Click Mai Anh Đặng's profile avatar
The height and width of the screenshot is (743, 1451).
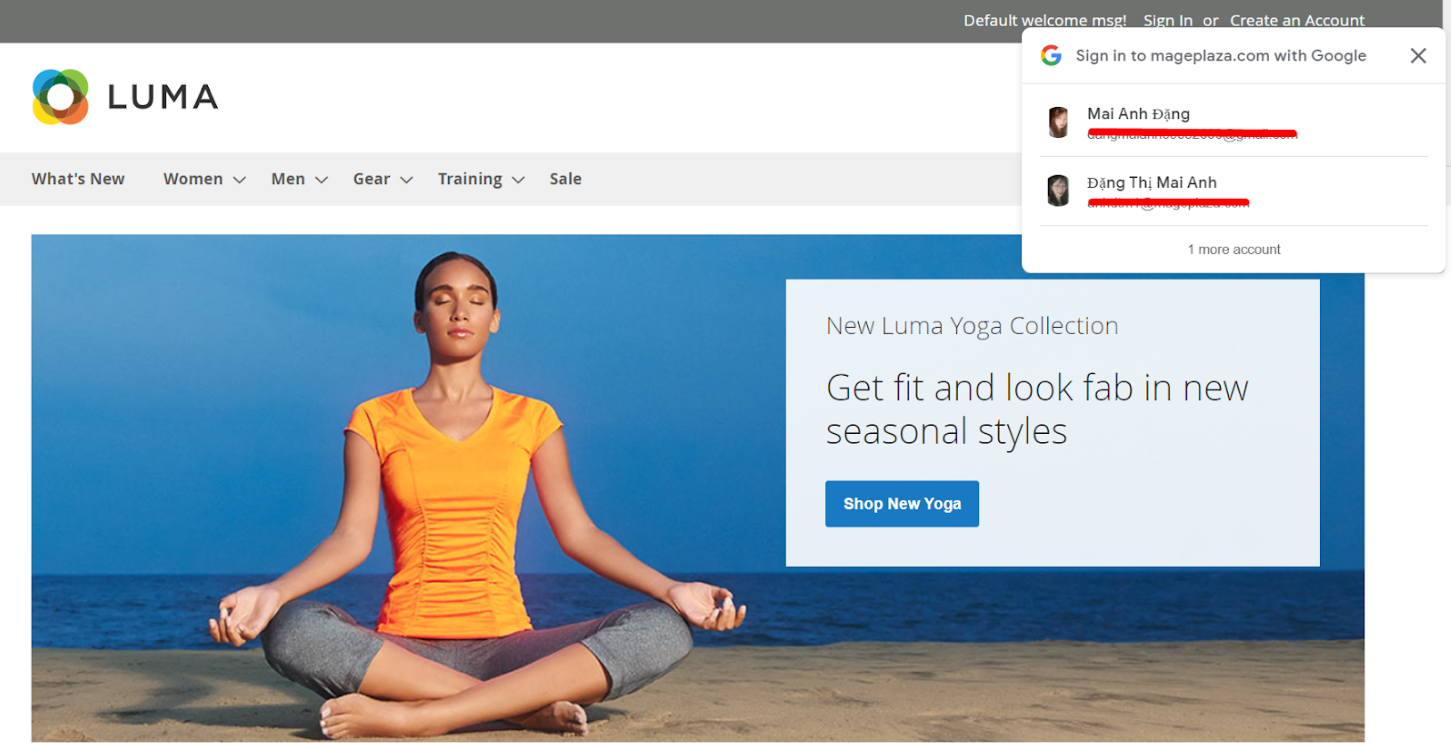point(1058,122)
